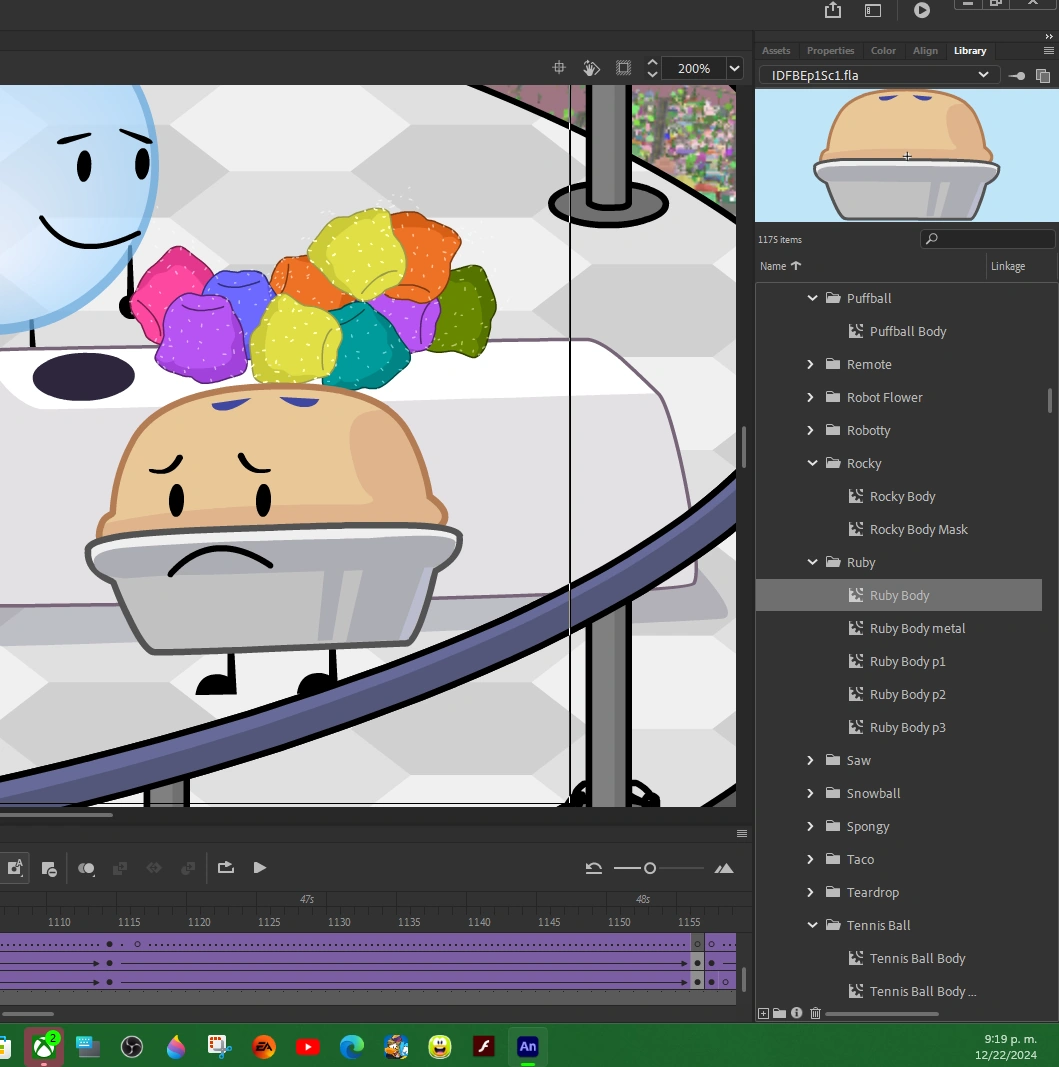Pin the current library IDFBEp1Sc1.fla
Screen dimensions: 1059x1067
[1017, 75]
